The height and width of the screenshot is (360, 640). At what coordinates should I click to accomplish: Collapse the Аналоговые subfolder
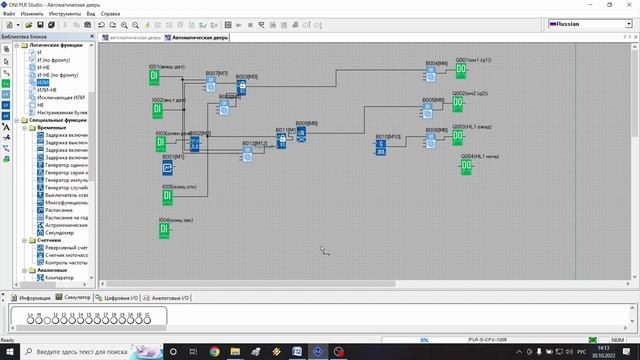pyautogui.click(x=24, y=270)
